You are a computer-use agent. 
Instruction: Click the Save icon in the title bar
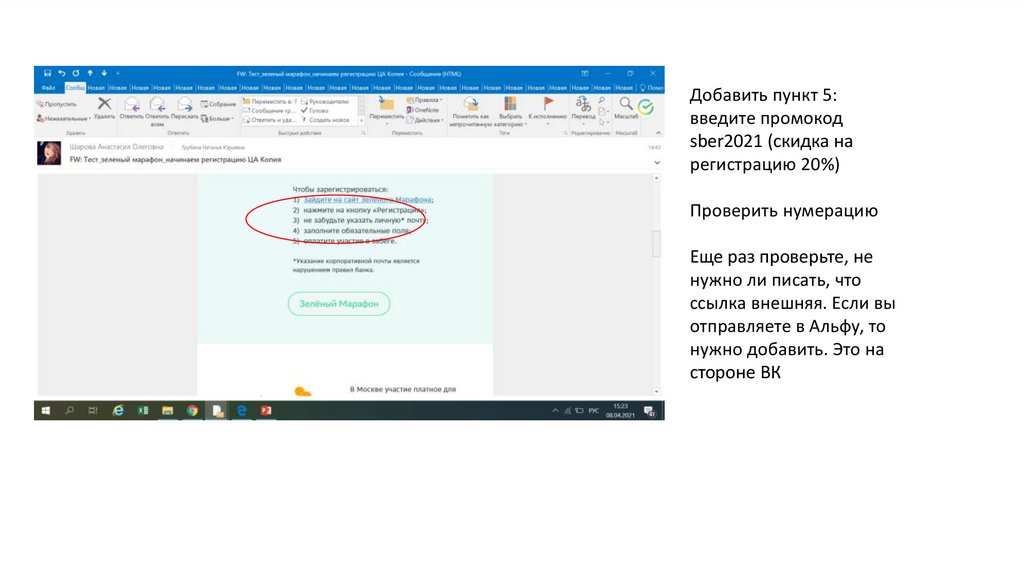point(47,73)
